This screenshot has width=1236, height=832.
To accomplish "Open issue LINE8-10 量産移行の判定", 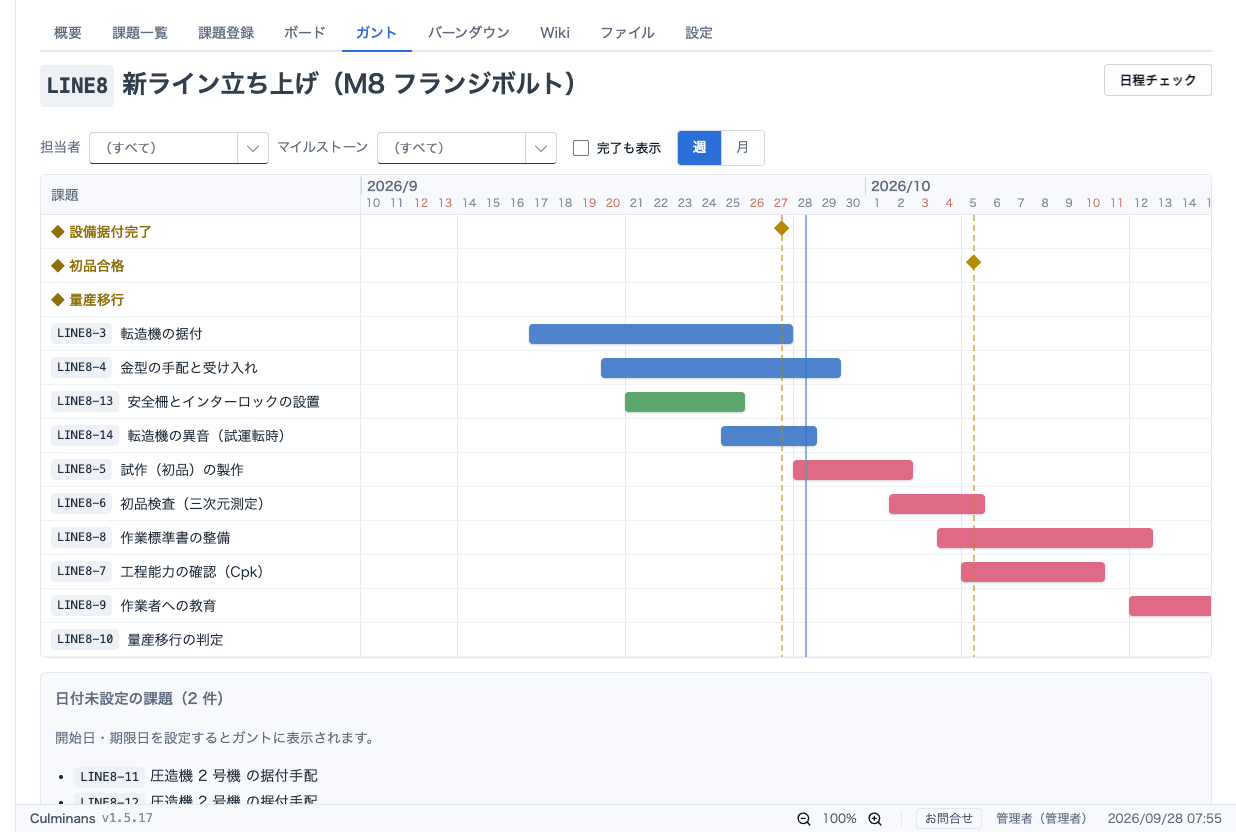I will (x=137, y=639).
